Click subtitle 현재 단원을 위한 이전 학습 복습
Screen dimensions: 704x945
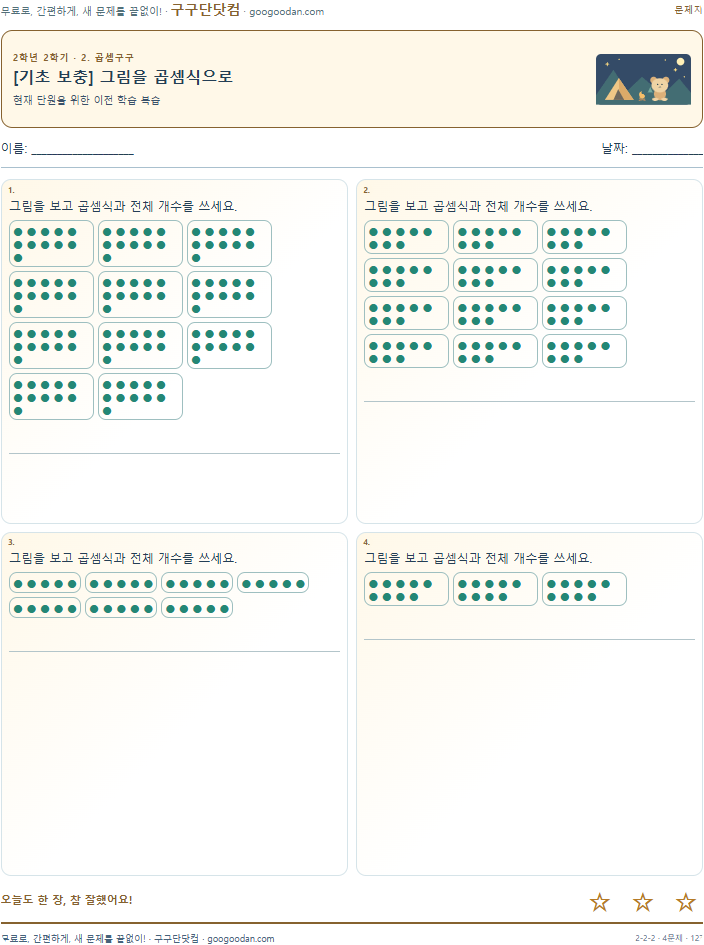coord(86,100)
